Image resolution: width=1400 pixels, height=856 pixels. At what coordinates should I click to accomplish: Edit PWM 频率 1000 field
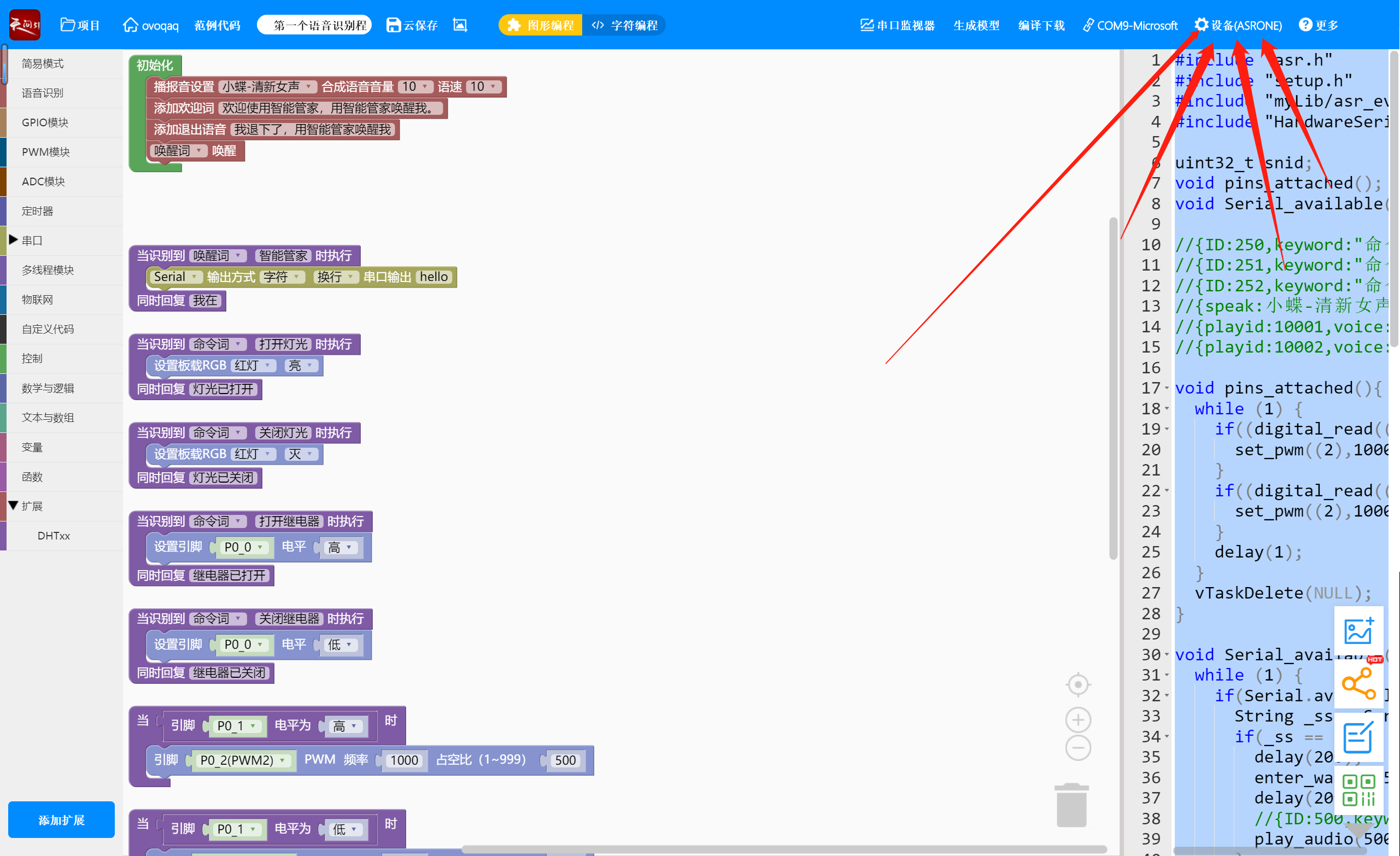coord(404,760)
